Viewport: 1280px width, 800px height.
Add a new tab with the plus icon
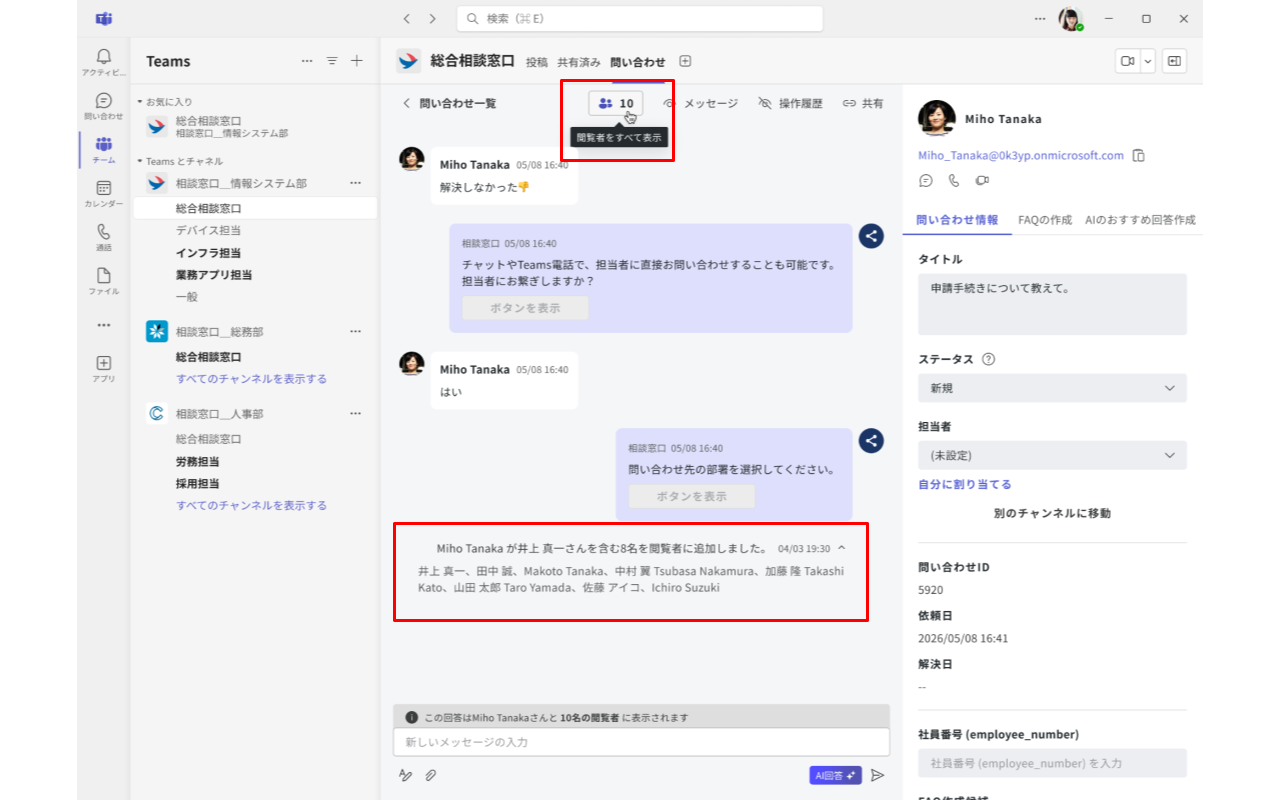pos(686,62)
